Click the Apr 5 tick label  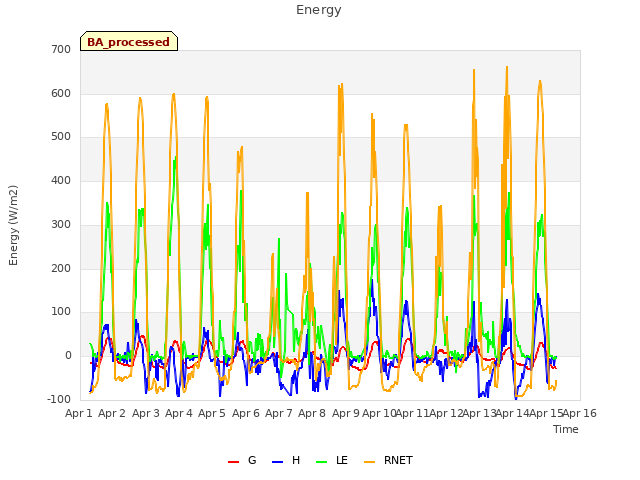coord(212,413)
